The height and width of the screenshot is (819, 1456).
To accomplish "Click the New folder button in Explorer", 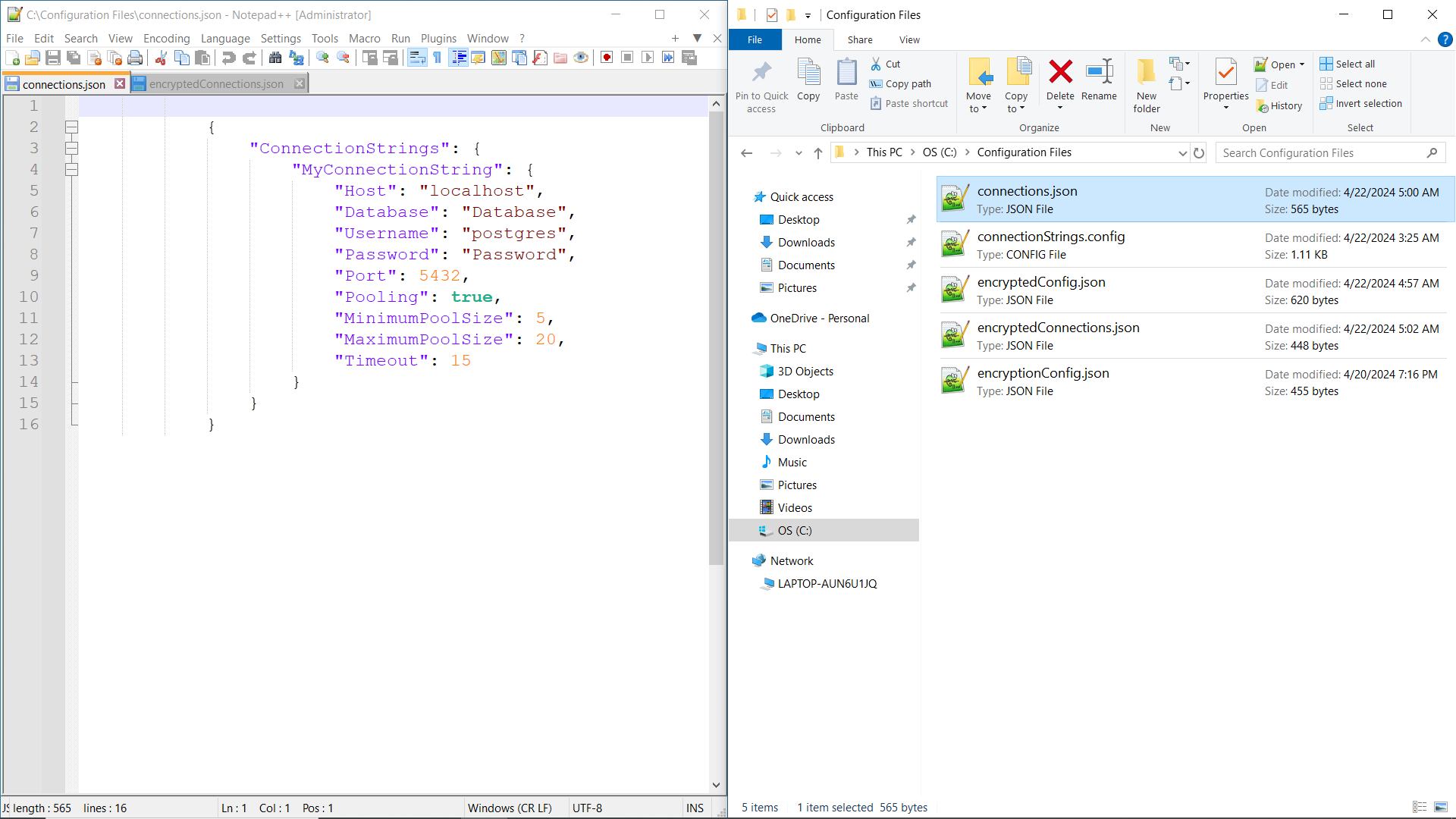I will tap(1147, 86).
